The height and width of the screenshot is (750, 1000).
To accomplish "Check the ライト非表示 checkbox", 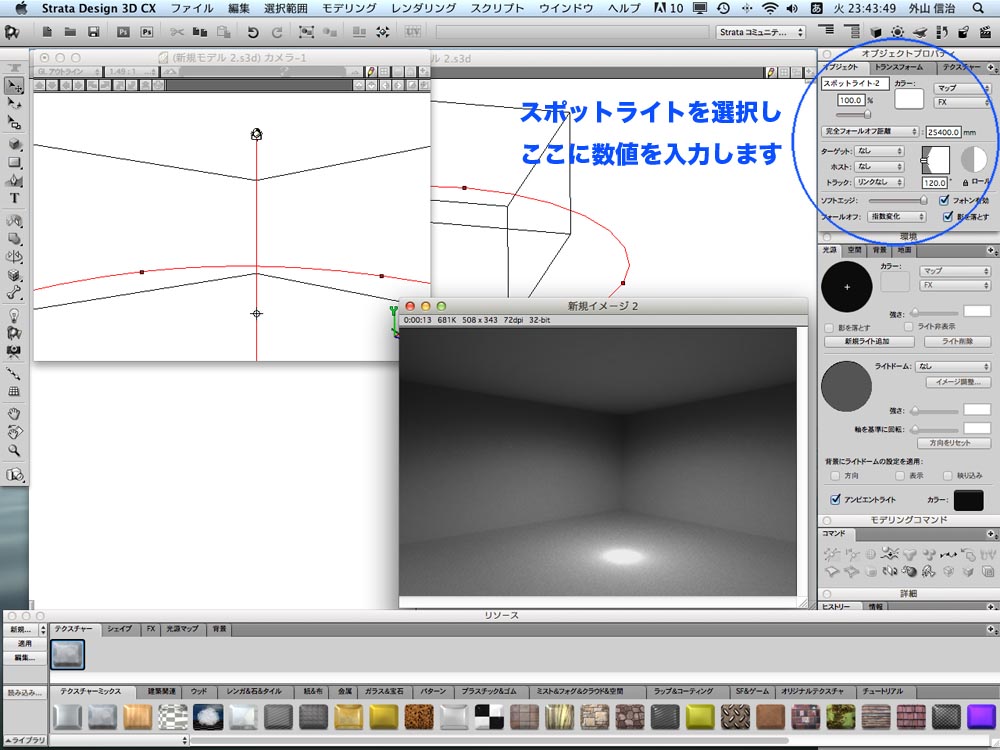I will [908, 327].
